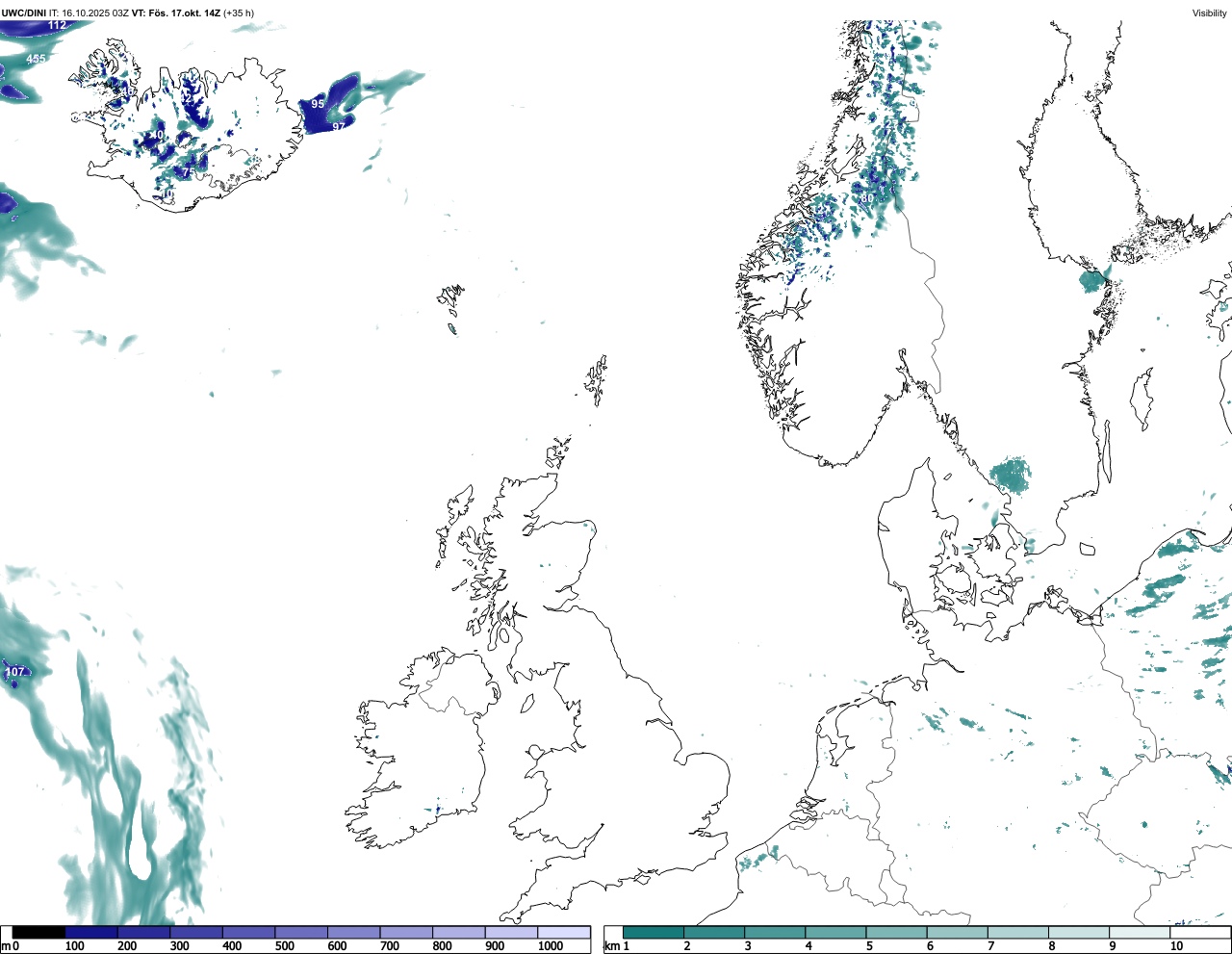Click the 7–8 km legend swatch
This screenshot has height=954, width=1232.
(1017, 932)
